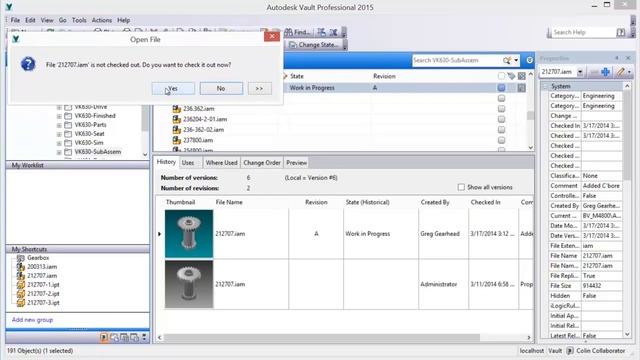Screen dimensions: 640x360
Task: Click the grid column header icon
Action: (x=522, y=76)
